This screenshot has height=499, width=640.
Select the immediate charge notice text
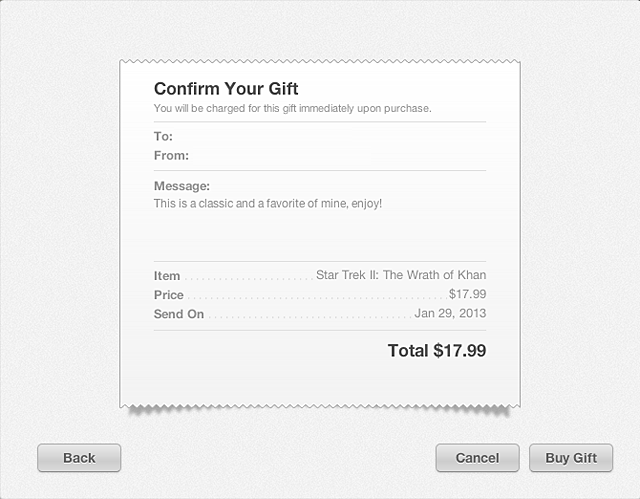[x=292, y=108]
